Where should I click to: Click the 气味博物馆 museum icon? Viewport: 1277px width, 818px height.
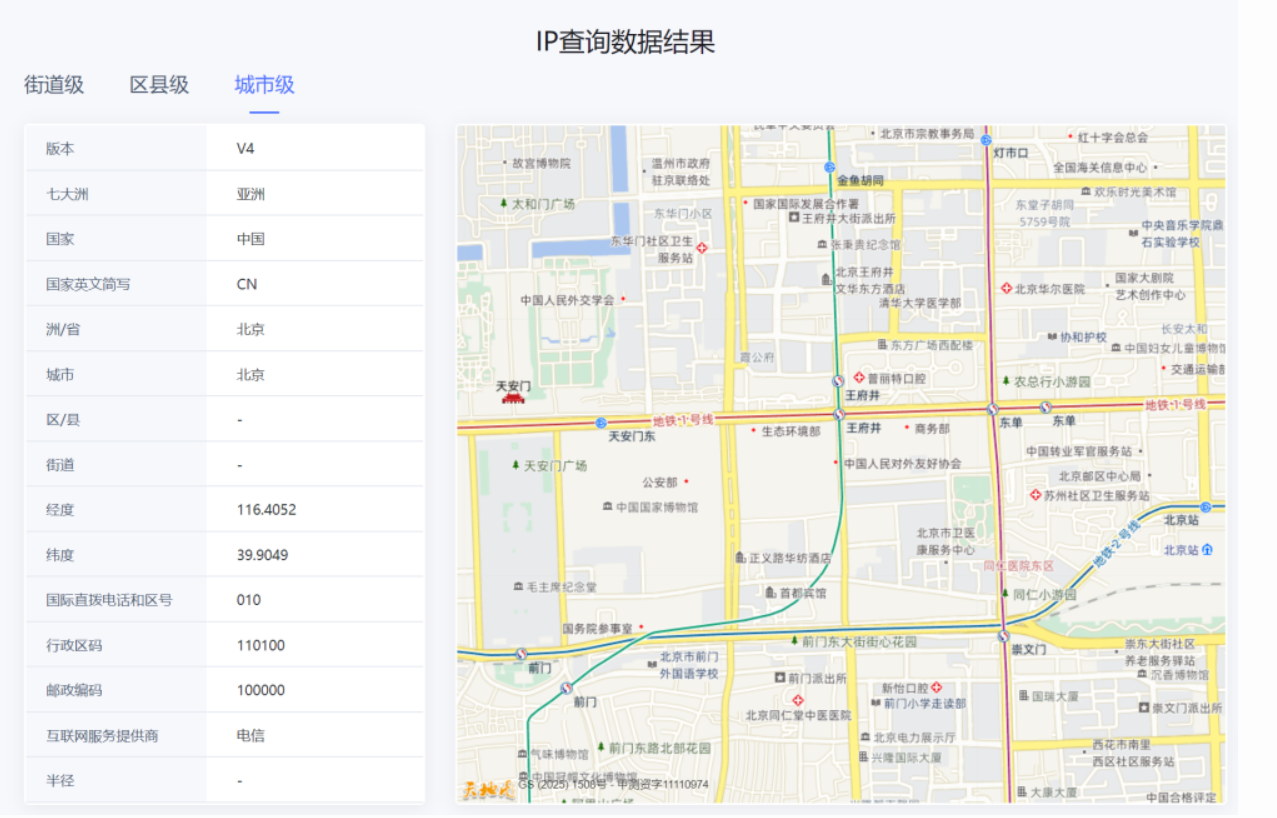point(521,753)
